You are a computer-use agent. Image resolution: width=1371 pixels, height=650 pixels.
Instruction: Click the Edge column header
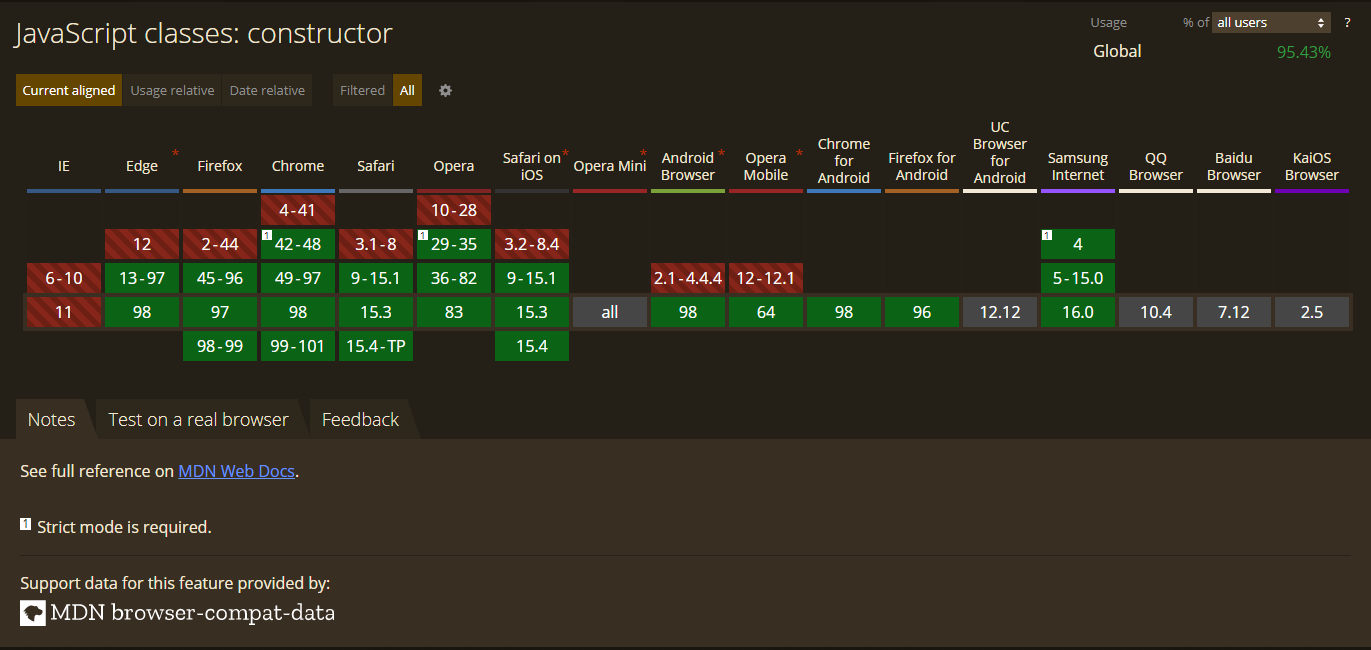pyautogui.click(x=142, y=166)
